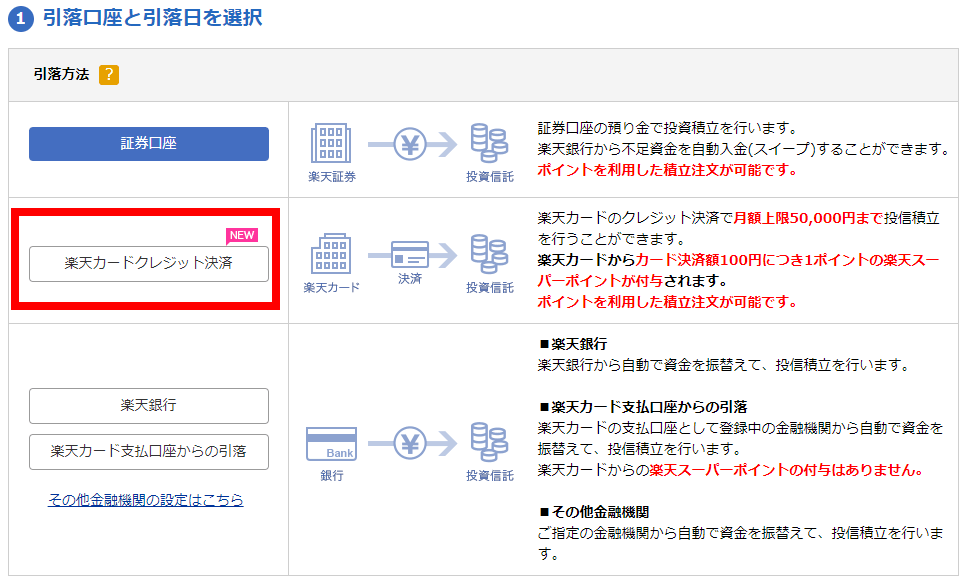Screen dimensions: 969x585
Task: Click the yellow question mark help icon
Action: (x=109, y=75)
